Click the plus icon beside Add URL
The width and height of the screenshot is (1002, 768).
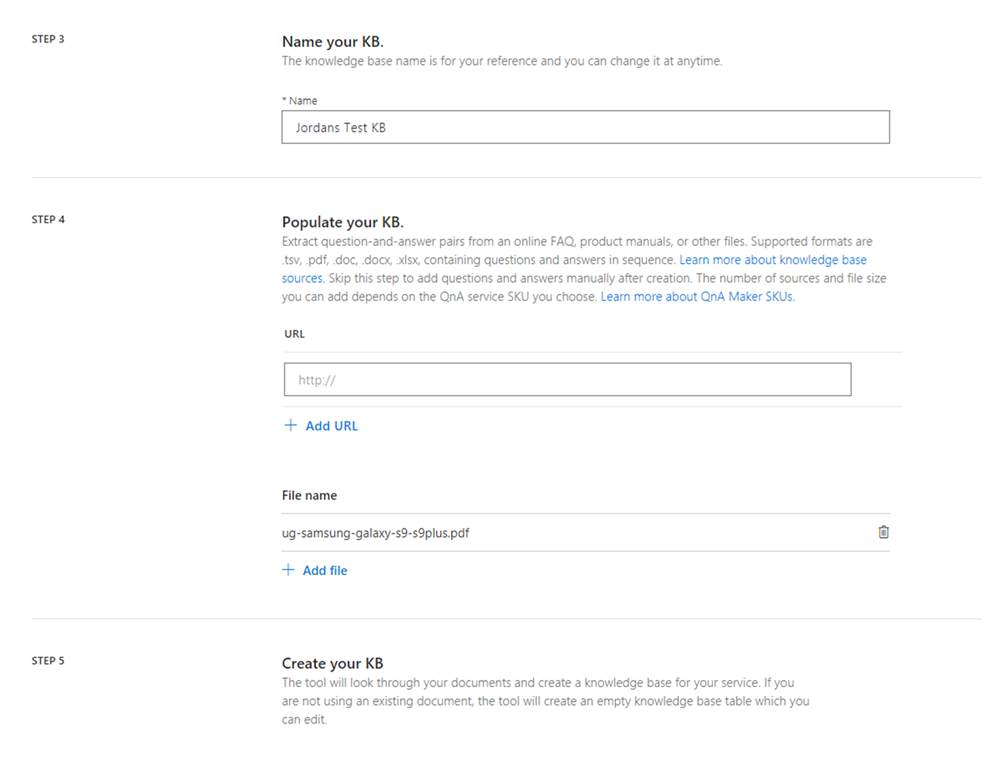[291, 426]
